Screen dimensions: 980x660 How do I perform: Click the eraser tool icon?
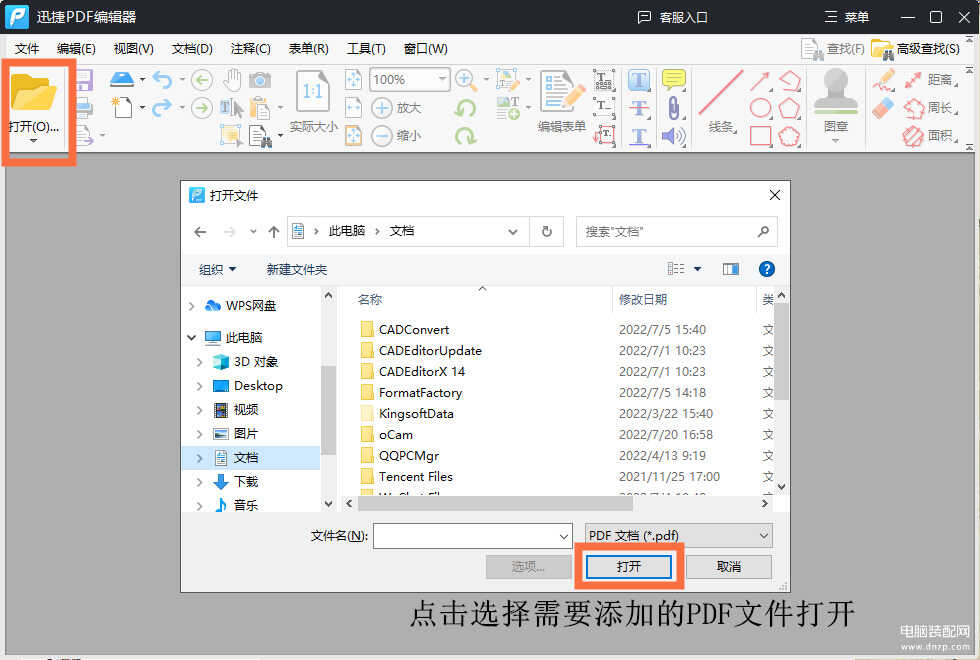point(883,108)
